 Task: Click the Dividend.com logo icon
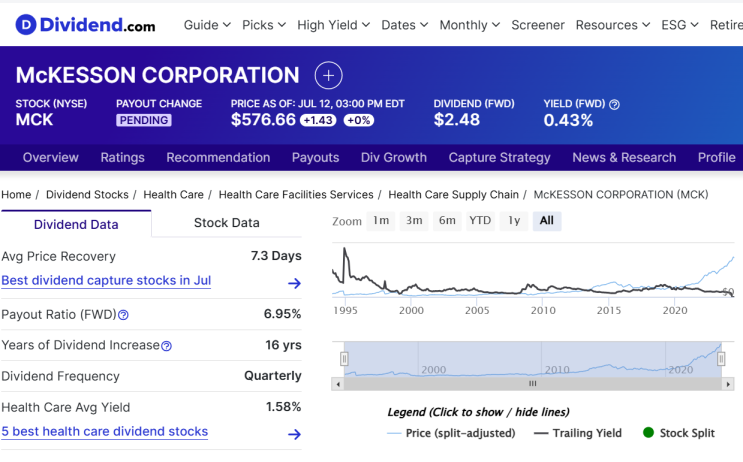(x=26, y=24)
